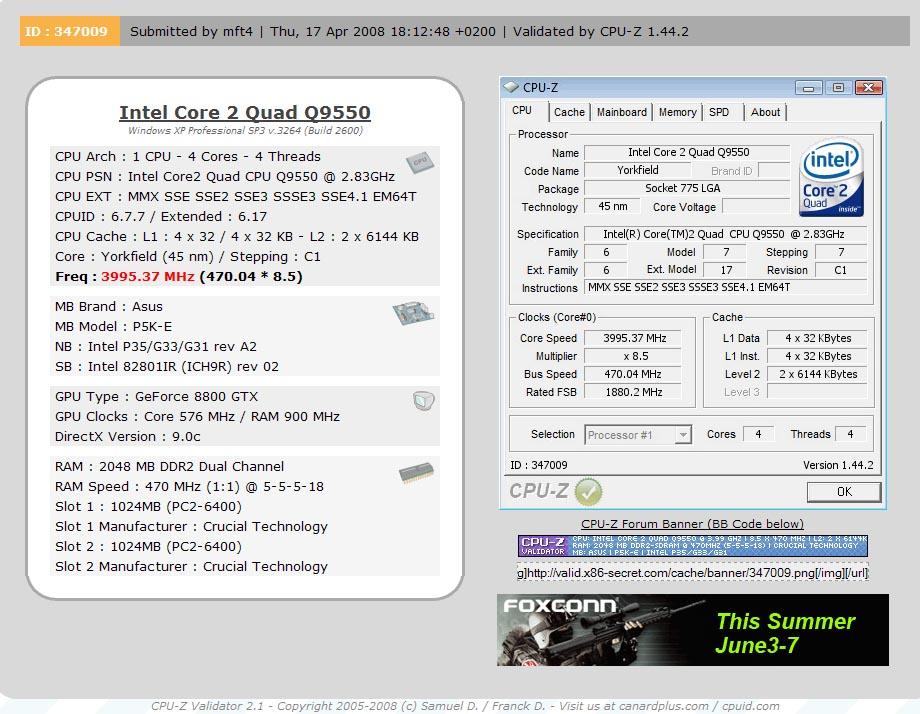Click the green validation checkmark badge

(588, 491)
